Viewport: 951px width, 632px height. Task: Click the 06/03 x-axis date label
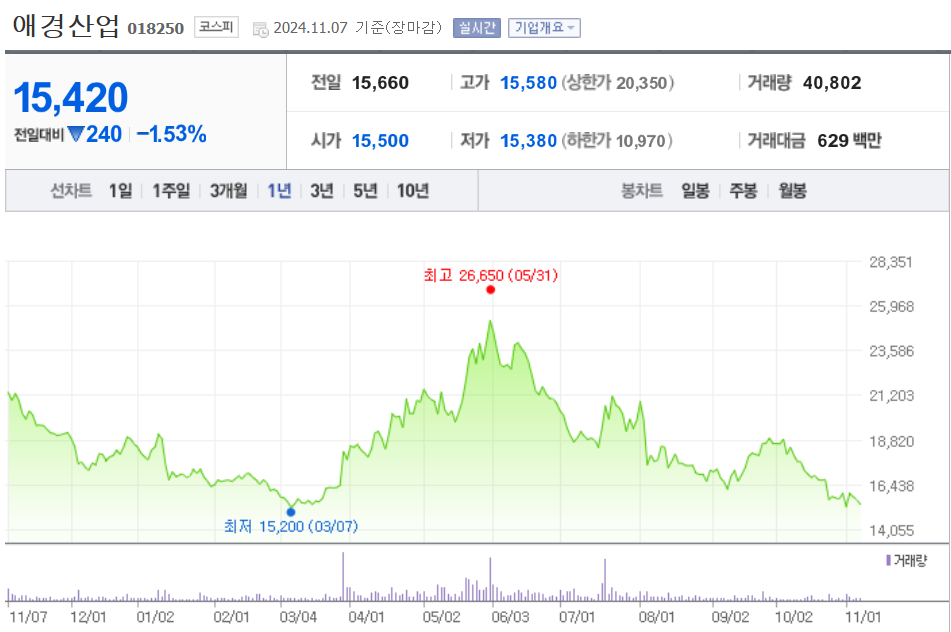coord(510,617)
